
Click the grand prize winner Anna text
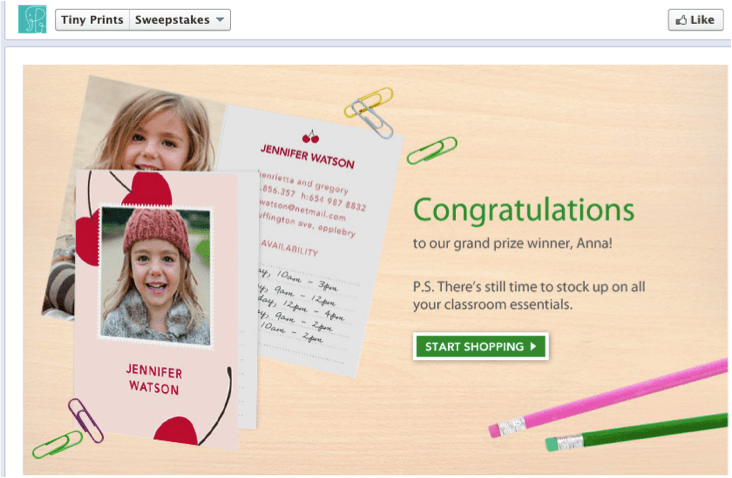[513, 243]
